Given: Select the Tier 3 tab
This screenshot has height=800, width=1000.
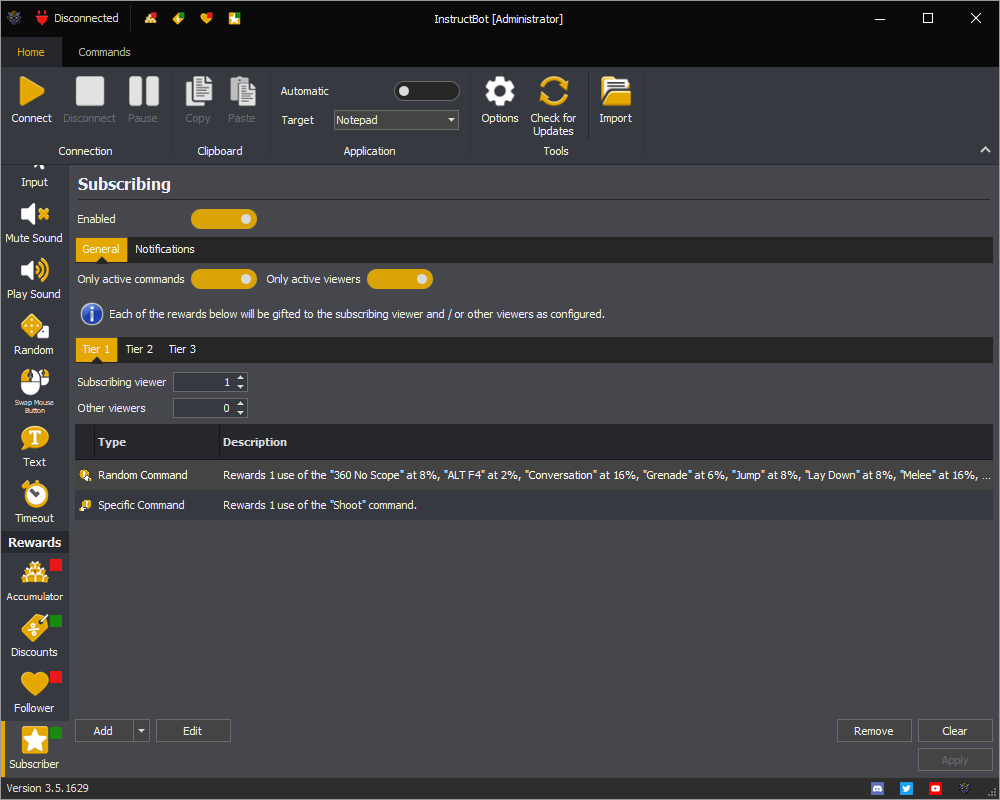Looking at the screenshot, I should click(x=182, y=350).
